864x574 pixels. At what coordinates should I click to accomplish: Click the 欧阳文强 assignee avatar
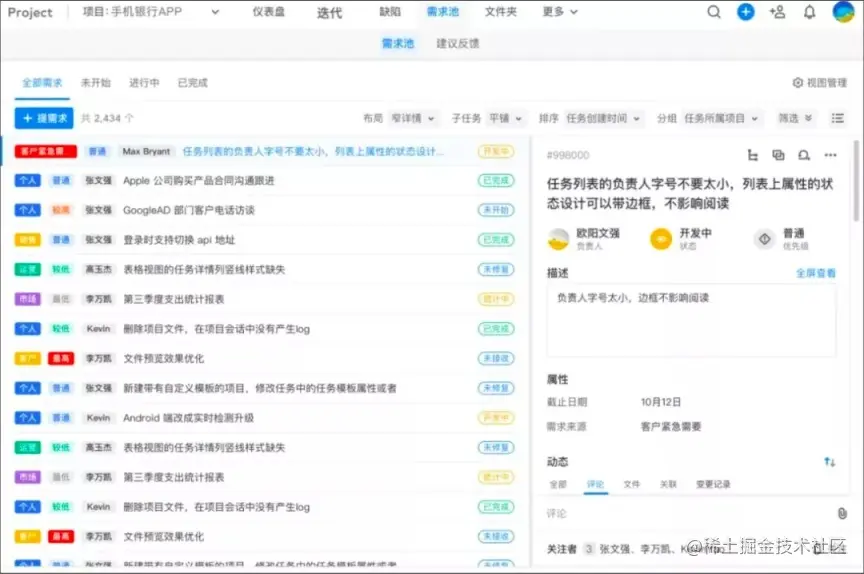tap(558, 239)
